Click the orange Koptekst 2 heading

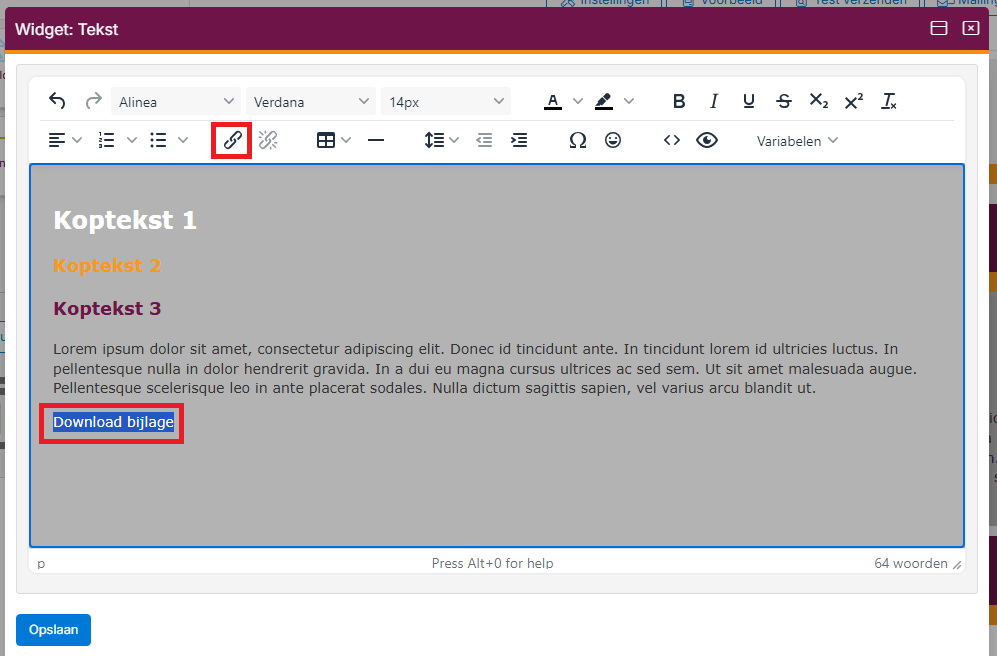pyautogui.click(x=107, y=266)
